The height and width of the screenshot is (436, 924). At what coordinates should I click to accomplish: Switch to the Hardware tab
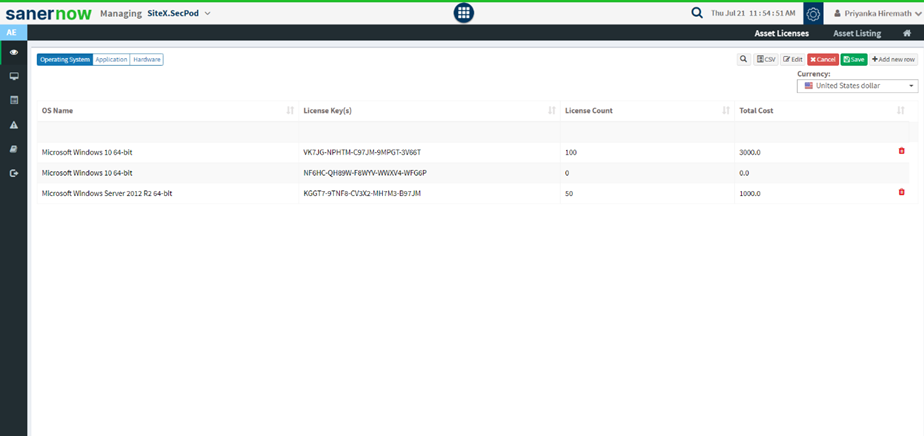147,60
